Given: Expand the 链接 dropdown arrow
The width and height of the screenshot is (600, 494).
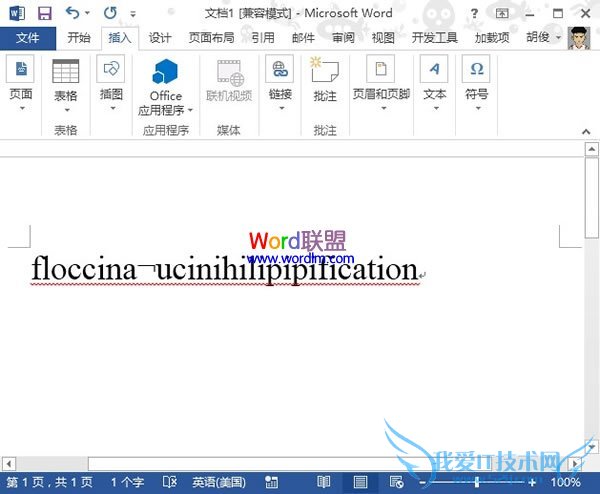Looking at the screenshot, I should coord(282,108).
